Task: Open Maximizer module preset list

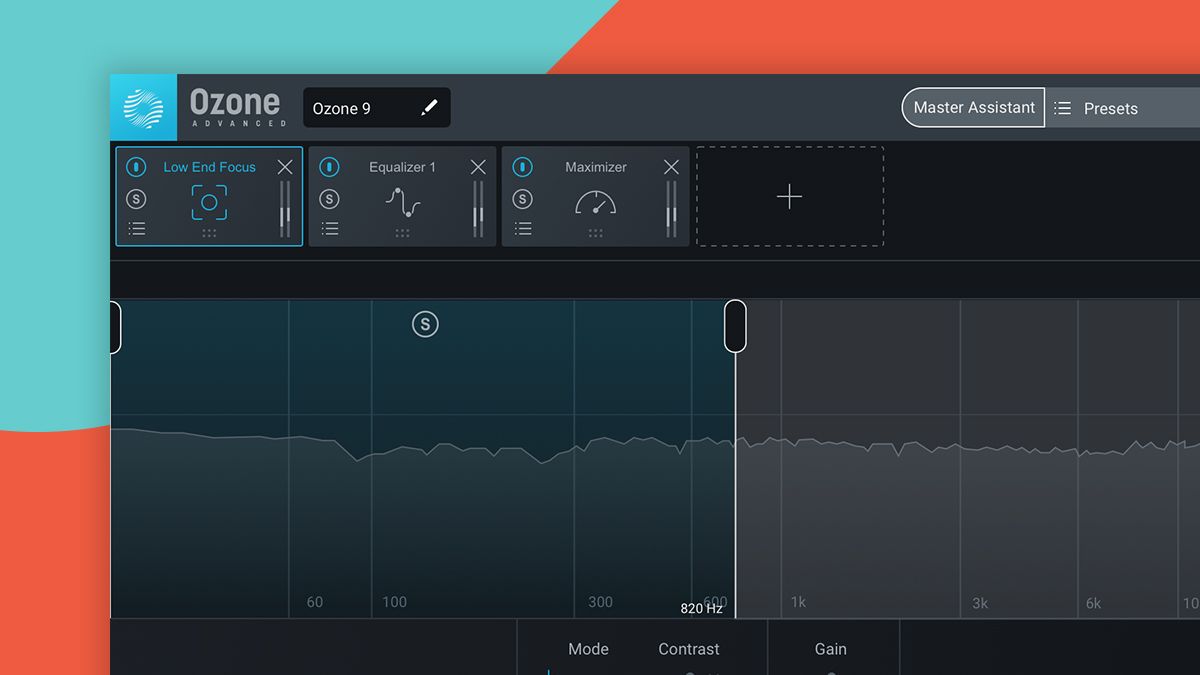Action: [522, 229]
